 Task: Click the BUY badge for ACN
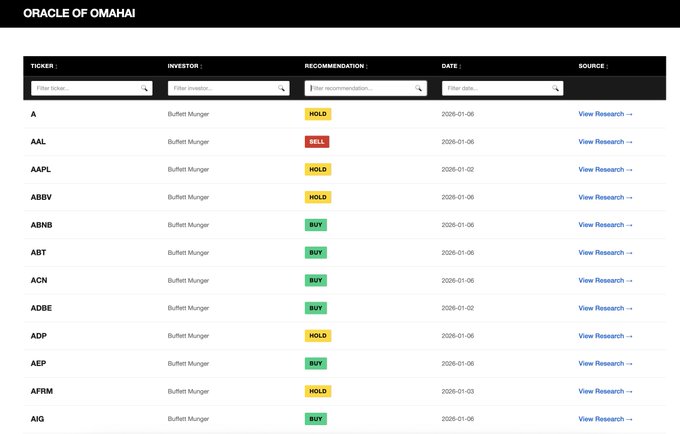316,281
